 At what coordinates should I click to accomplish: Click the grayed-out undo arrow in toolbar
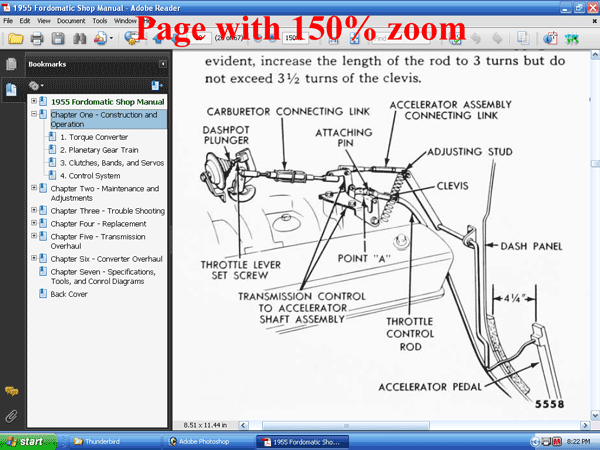(x=476, y=38)
